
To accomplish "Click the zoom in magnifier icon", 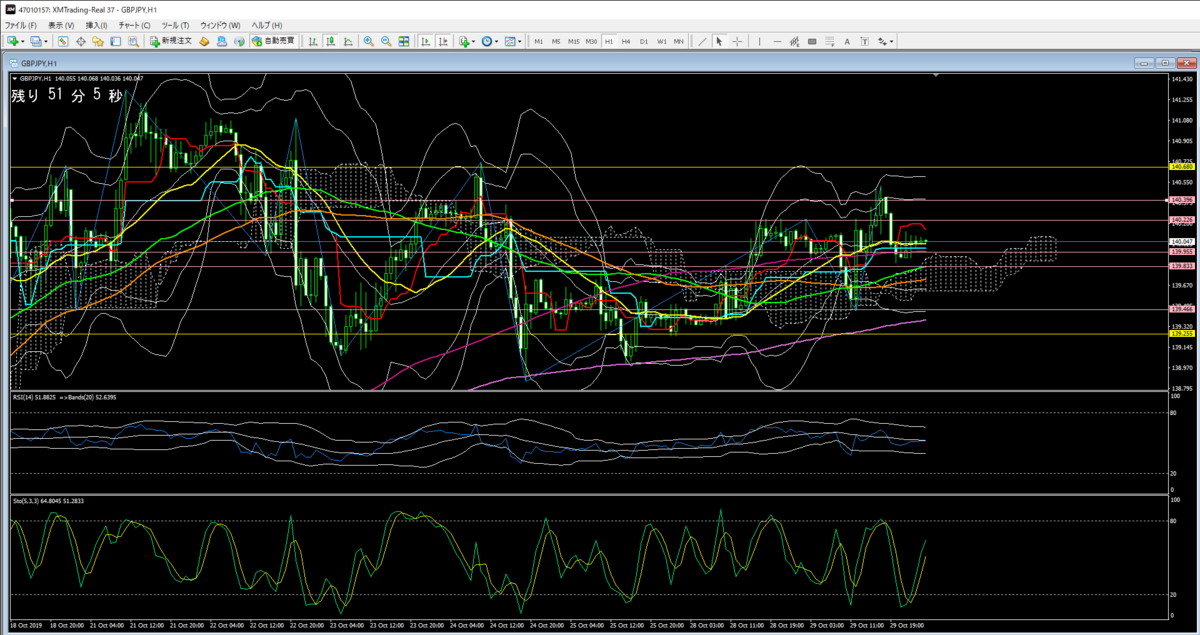I will point(369,41).
